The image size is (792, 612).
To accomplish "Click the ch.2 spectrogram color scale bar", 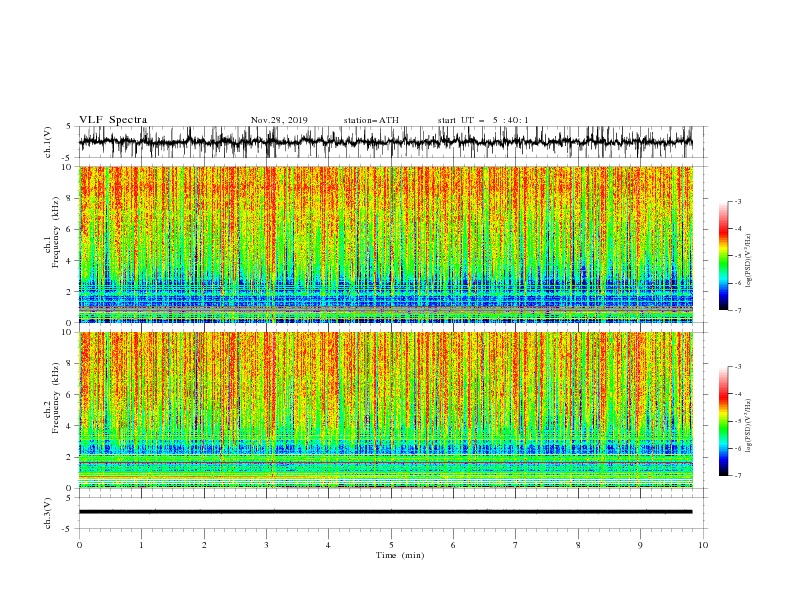I will point(723,421).
